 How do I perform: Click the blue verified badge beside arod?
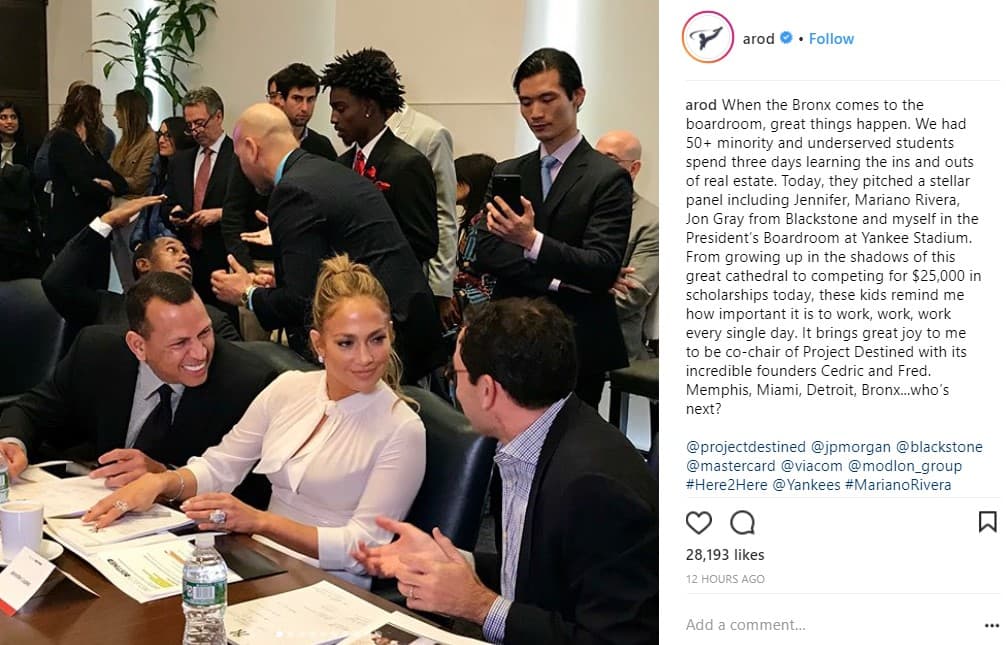[786, 38]
